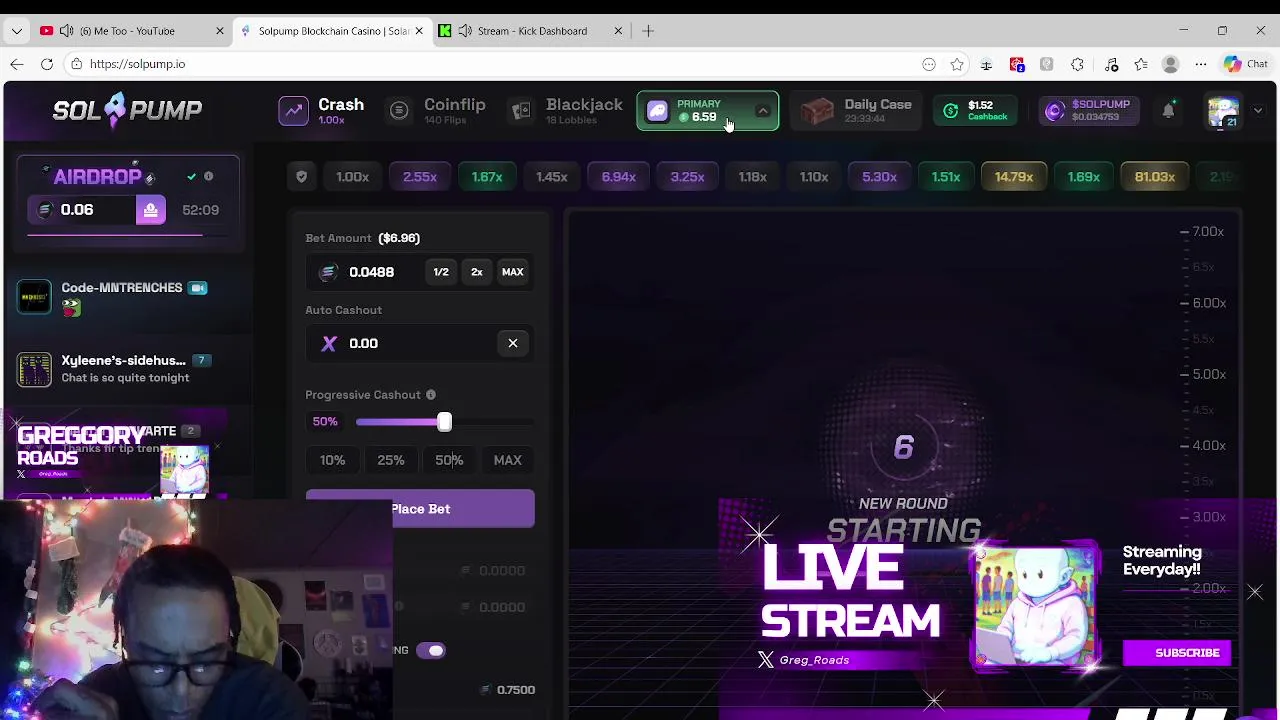Viewport: 1280px width, 720px height.
Task: Open the Daily Case chest
Action: click(x=856, y=111)
